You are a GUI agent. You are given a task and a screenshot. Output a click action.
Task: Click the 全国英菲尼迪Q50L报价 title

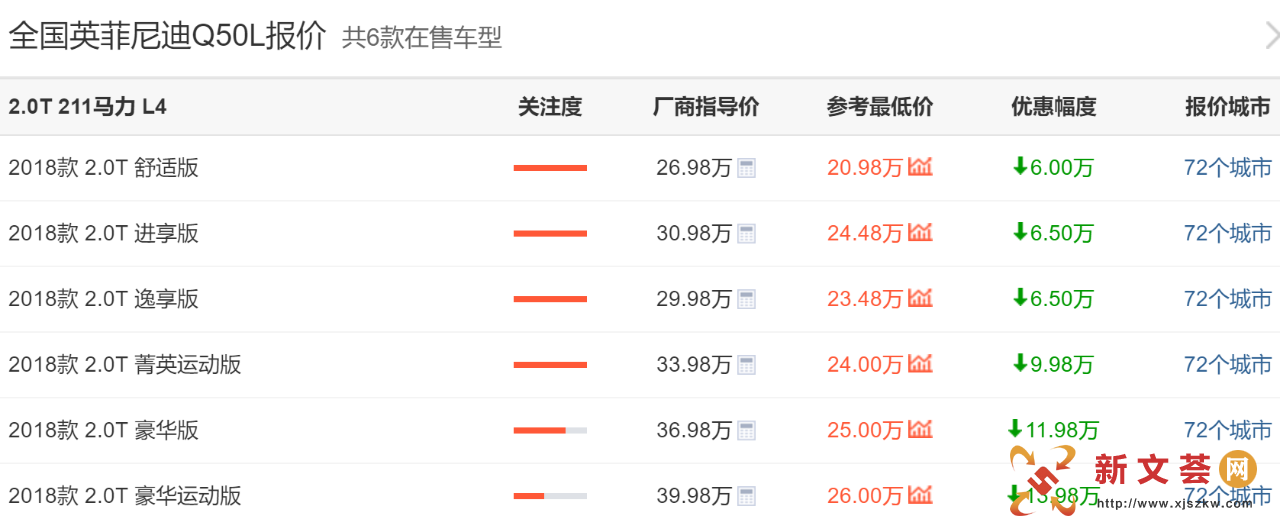click(x=167, y=36)
